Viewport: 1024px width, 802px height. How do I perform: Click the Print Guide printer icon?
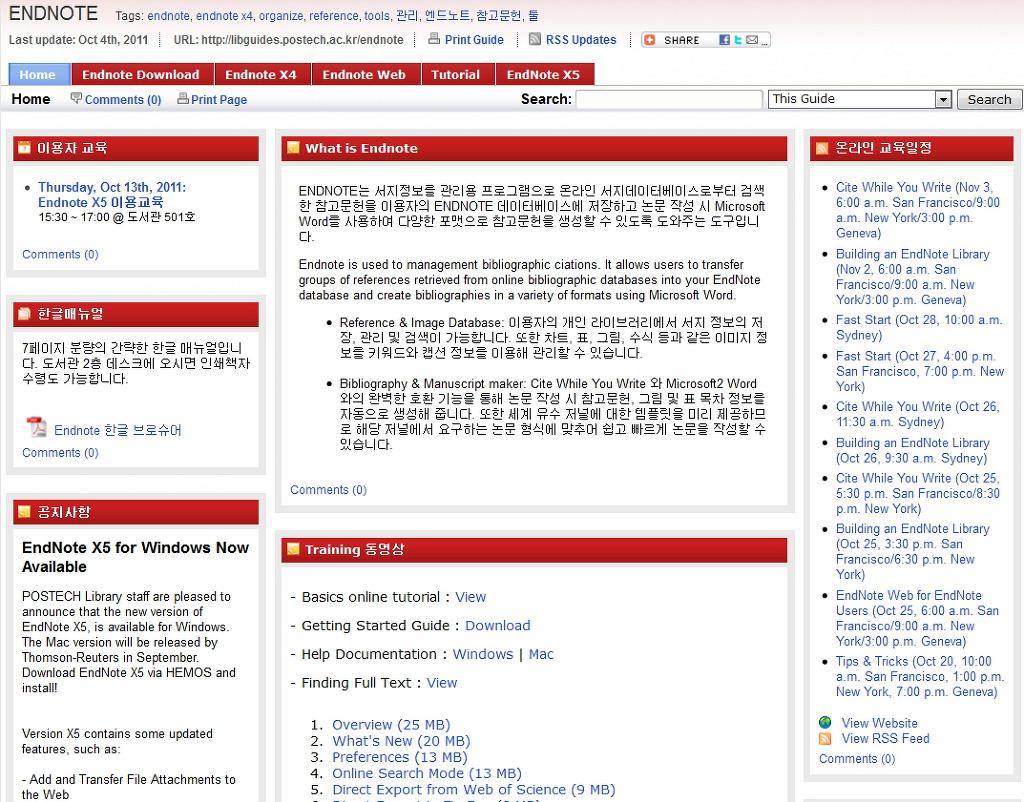[434, 39]
